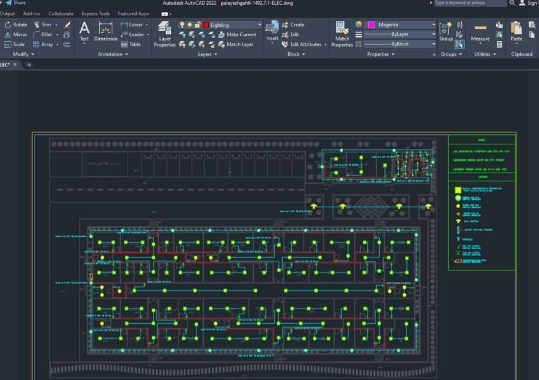
Task: Expand the Block panel
Action: pyautogui.click(x=296, y=54)
